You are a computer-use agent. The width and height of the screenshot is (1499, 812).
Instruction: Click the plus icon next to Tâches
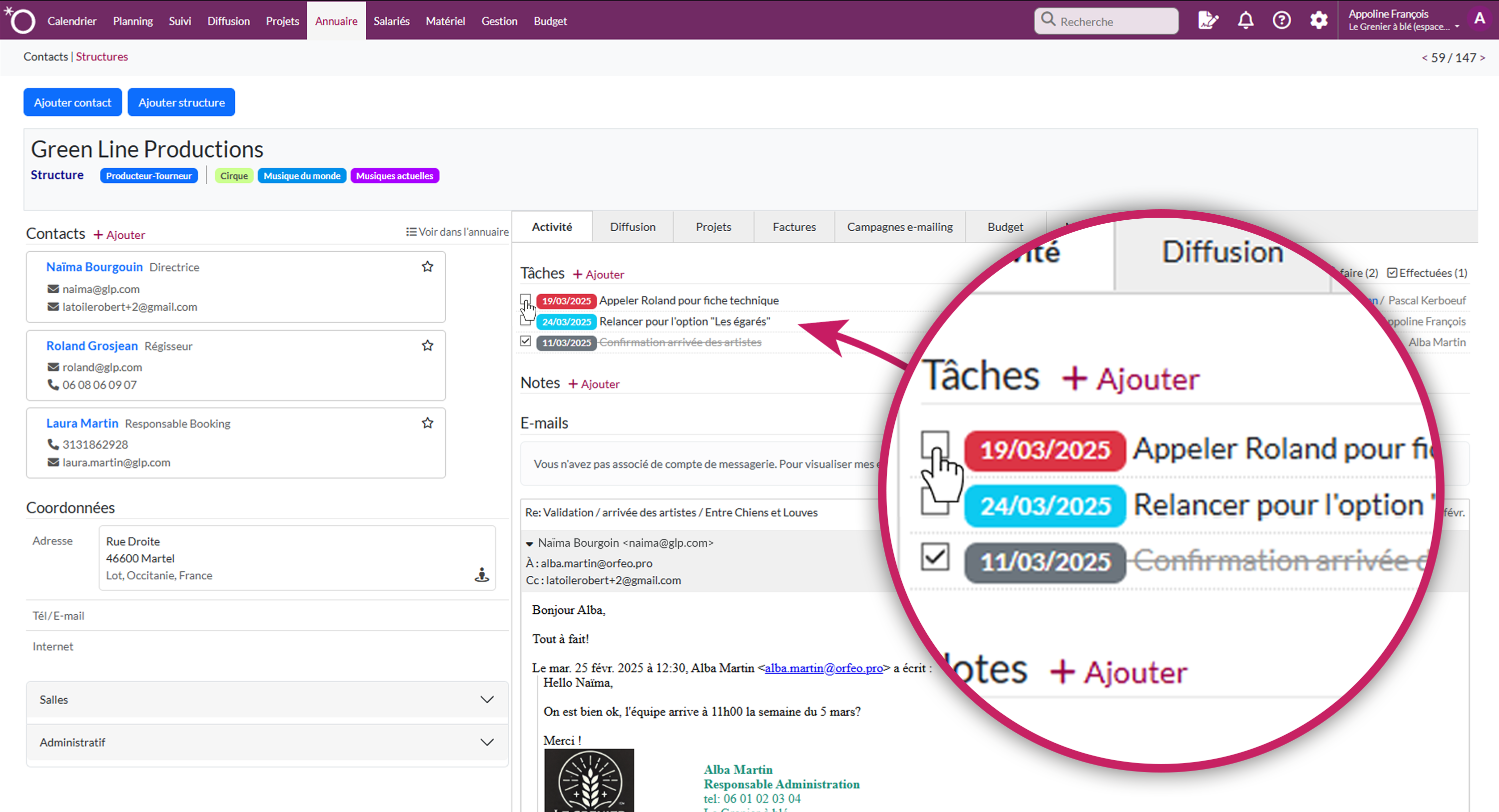(x=577, y=274)
